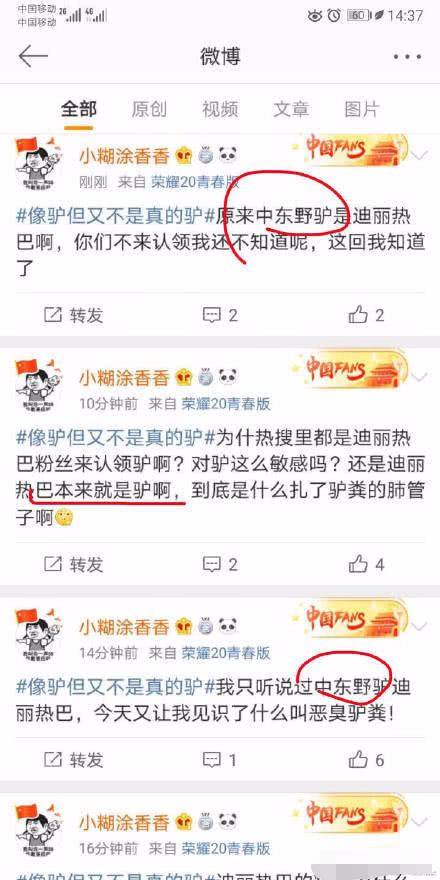The height and width of the screenshot is (880, 440).
Task: Tap 荣耀20青春版 source link on second post
Action: click(226, 403)
